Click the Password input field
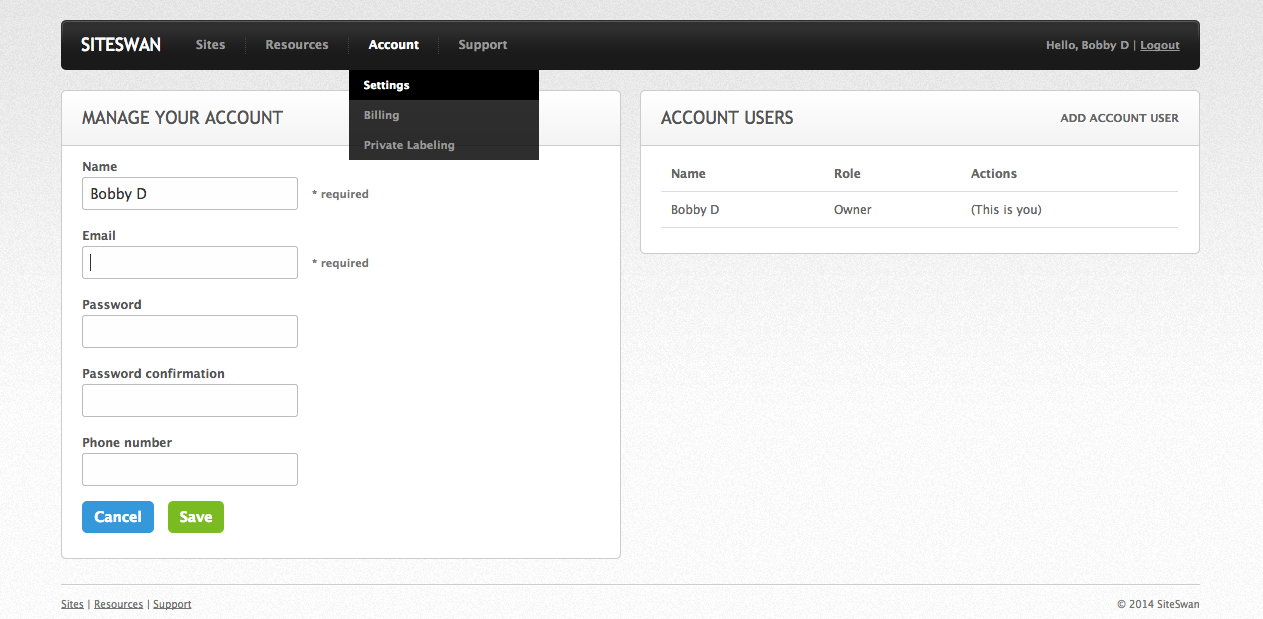 pyautogui.click(x=189, y=331)
